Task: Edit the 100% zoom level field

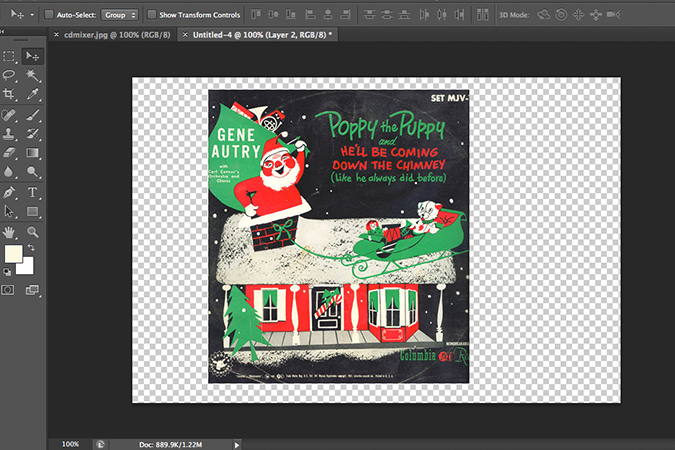Action: point(70,444)
